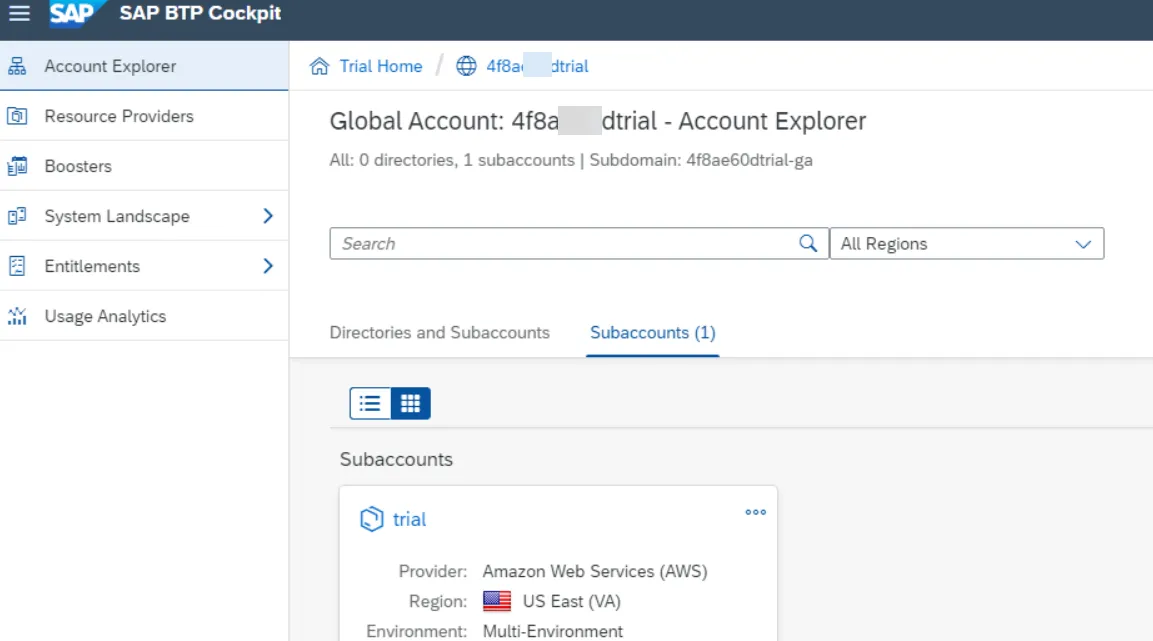Go to Trial Home breadcrumb link
This screenshot has width=1153, height=641.
[x=381, y=66]
